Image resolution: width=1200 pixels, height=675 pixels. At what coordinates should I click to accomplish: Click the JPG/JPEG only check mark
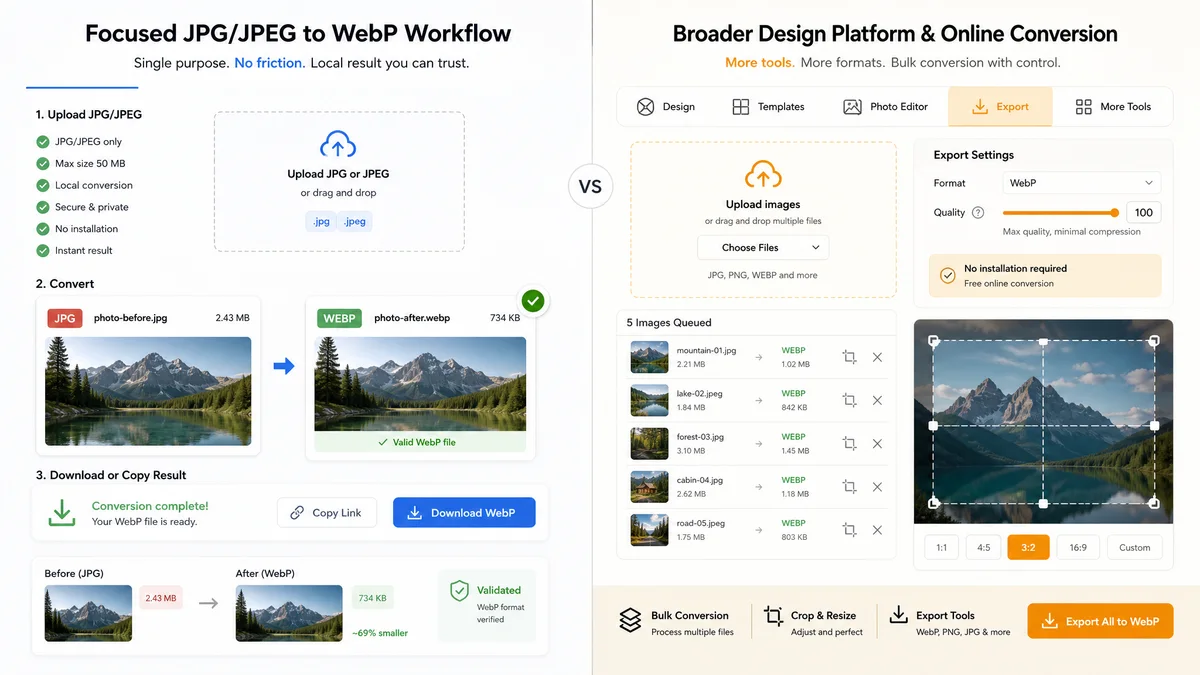pyautogui.click(x=42, y=142)
